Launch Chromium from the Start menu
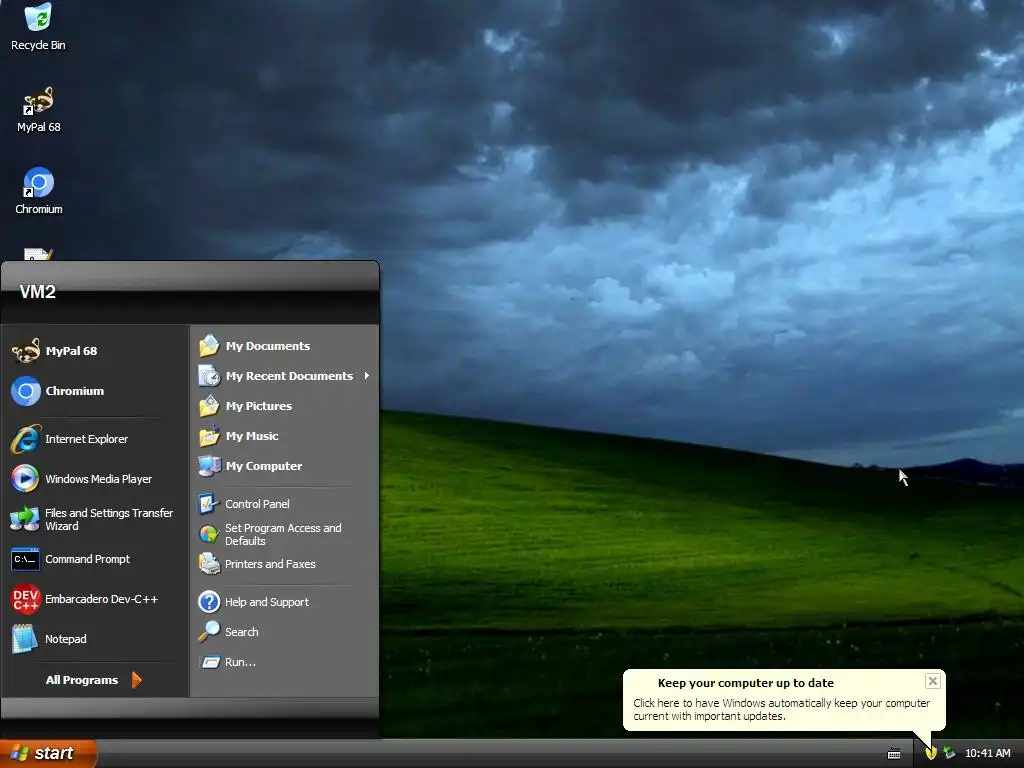Viewport: 1024px width, 768px height. 95,391
